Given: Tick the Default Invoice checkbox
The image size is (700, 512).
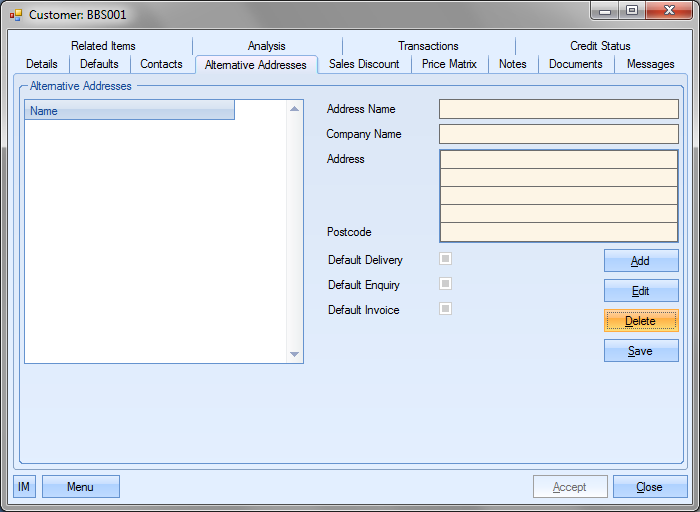Looking at the screenshot, I should pos(446,309).
